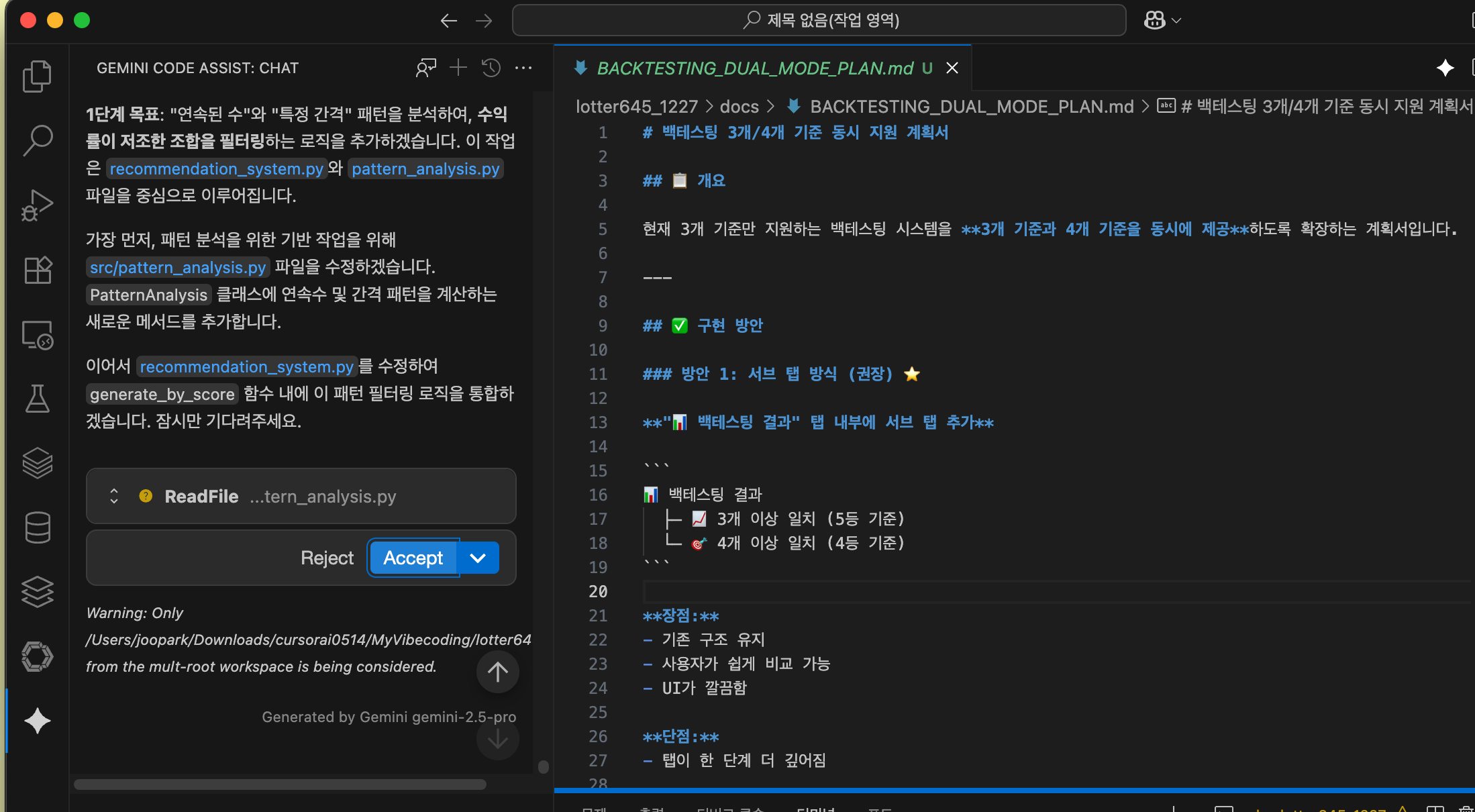Open chat panel more actions ellipsis
Image resolution: width=1475 pixels, height=812 pixels.
click(523, 68)
